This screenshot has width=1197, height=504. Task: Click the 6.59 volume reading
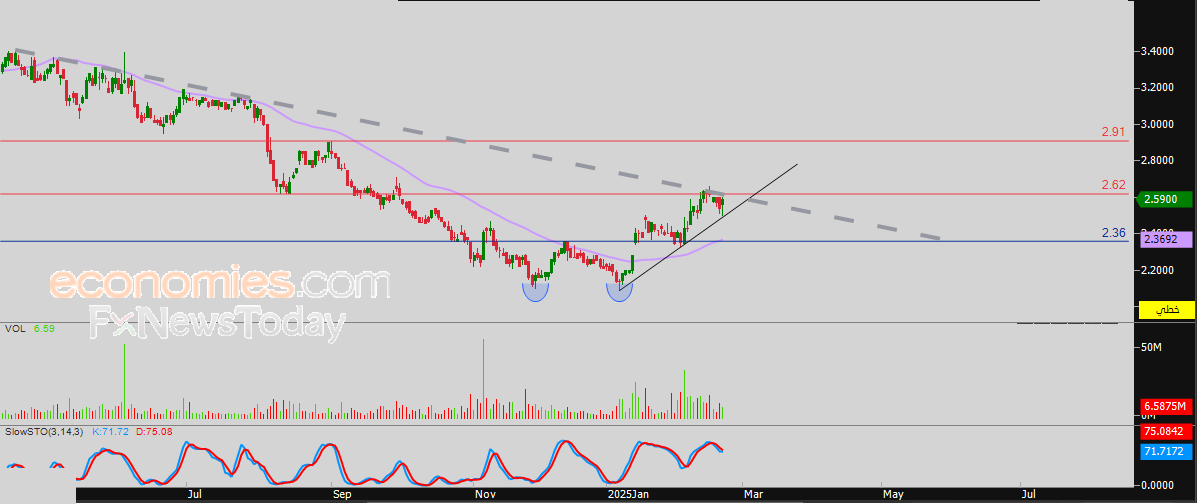[x=44, y=328]
